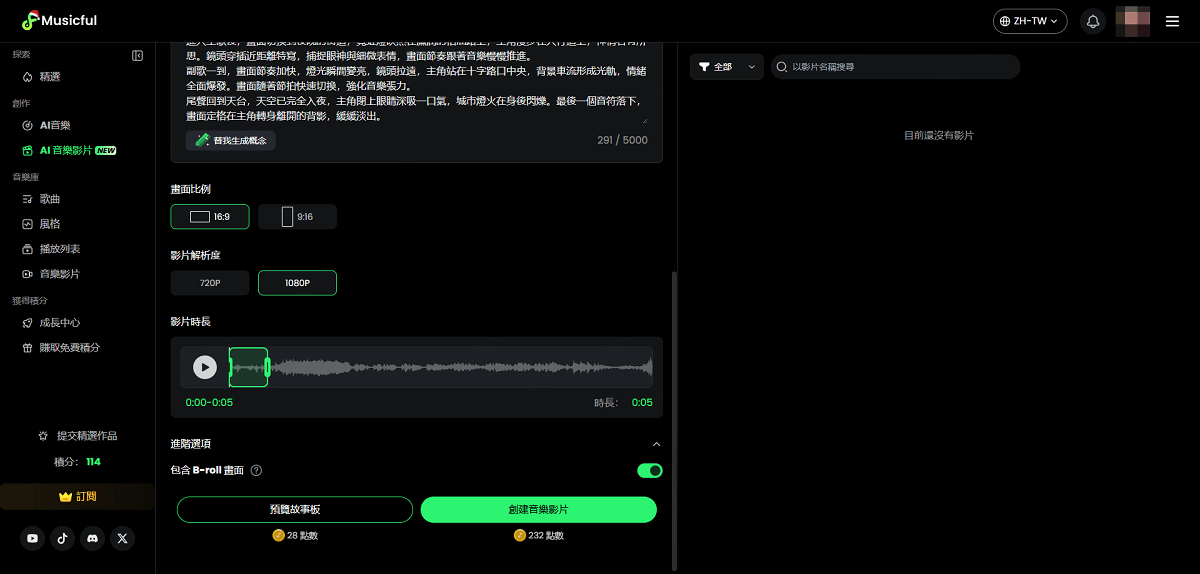Image resolution: width=1200 pixels, height=574 pixels.
Task: Open the 全部 filter dropdown
Action: (727, 67)
